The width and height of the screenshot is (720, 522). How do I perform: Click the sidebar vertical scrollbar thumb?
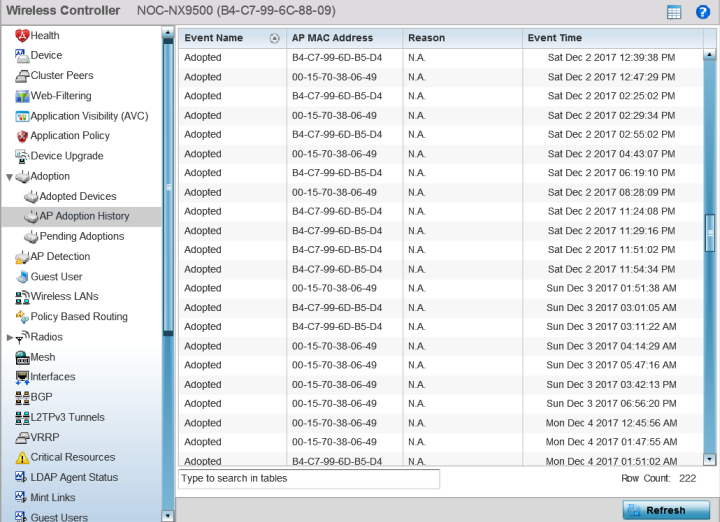[x=168, y=187]
